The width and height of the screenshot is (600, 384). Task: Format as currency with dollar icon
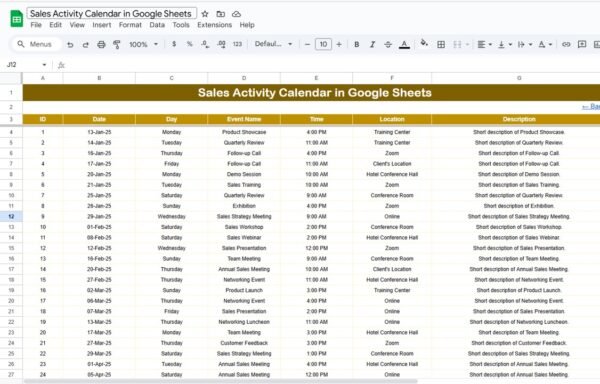pyautogui.click(x=174, y=44)
